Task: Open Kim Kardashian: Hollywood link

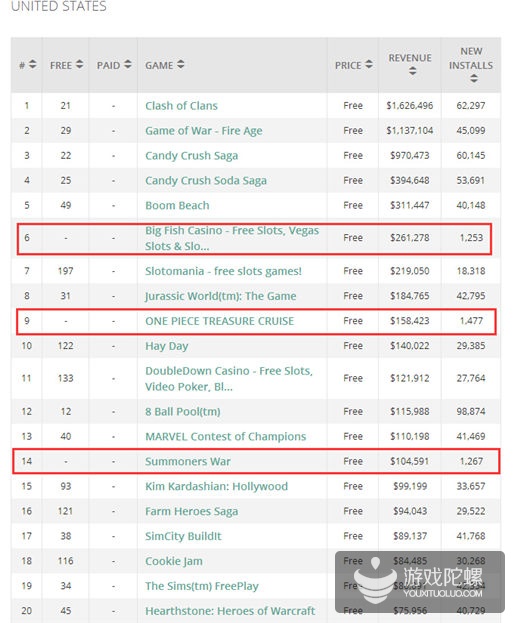Action: tap(216, 486)
